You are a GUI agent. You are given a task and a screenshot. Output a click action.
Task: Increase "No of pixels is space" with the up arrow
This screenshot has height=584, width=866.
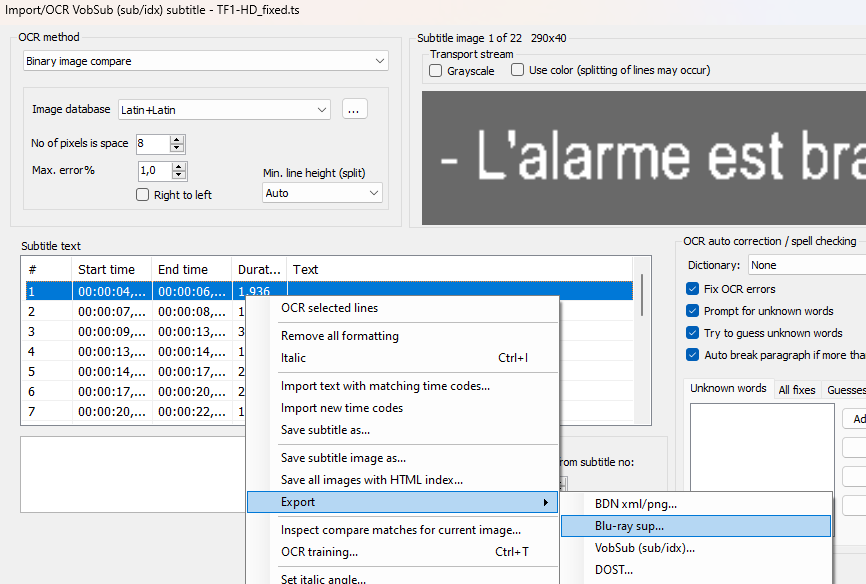coord(178,139)
